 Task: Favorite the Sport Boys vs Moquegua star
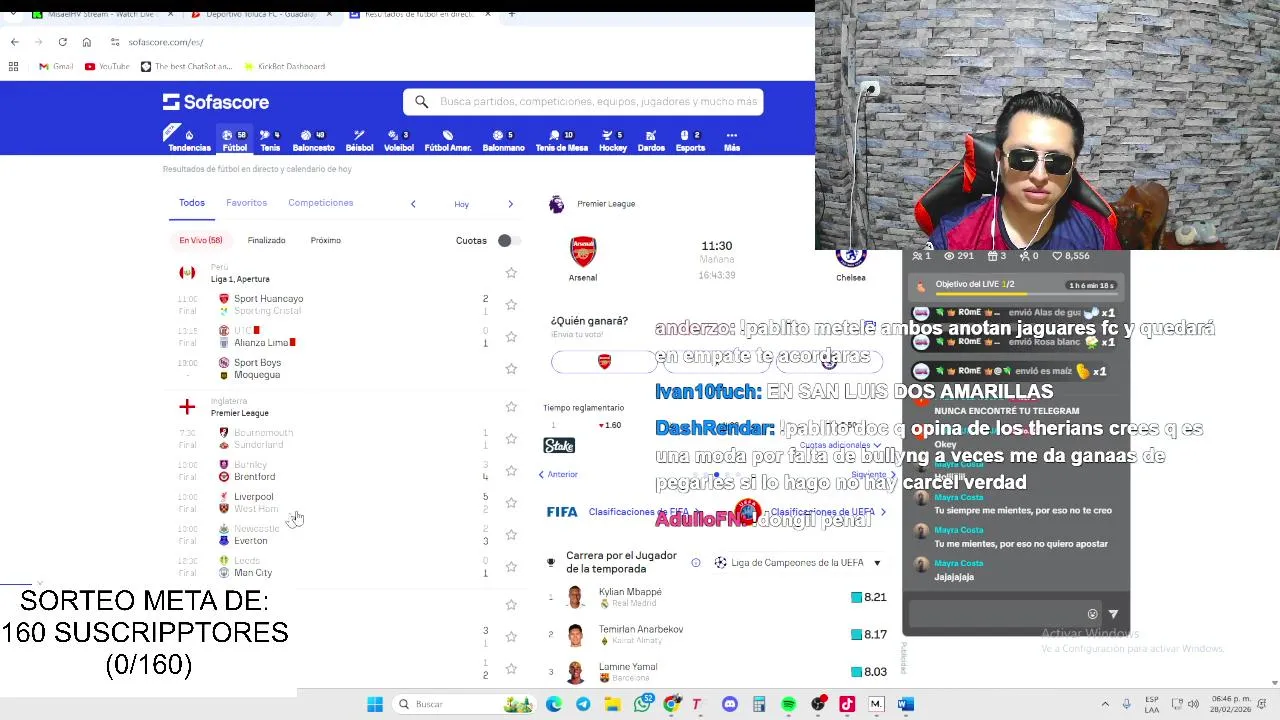(511, 368)
